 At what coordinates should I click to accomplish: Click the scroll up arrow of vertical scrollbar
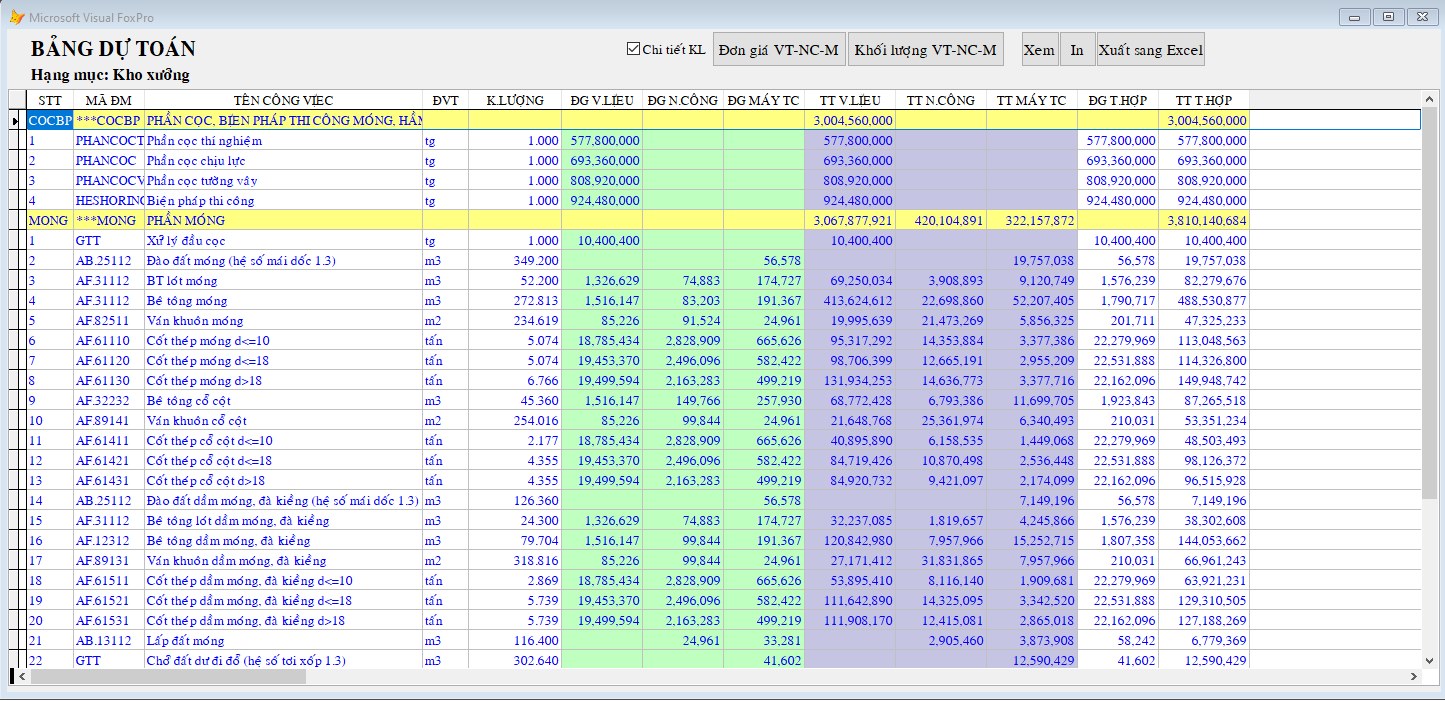tap(1429, 99)
